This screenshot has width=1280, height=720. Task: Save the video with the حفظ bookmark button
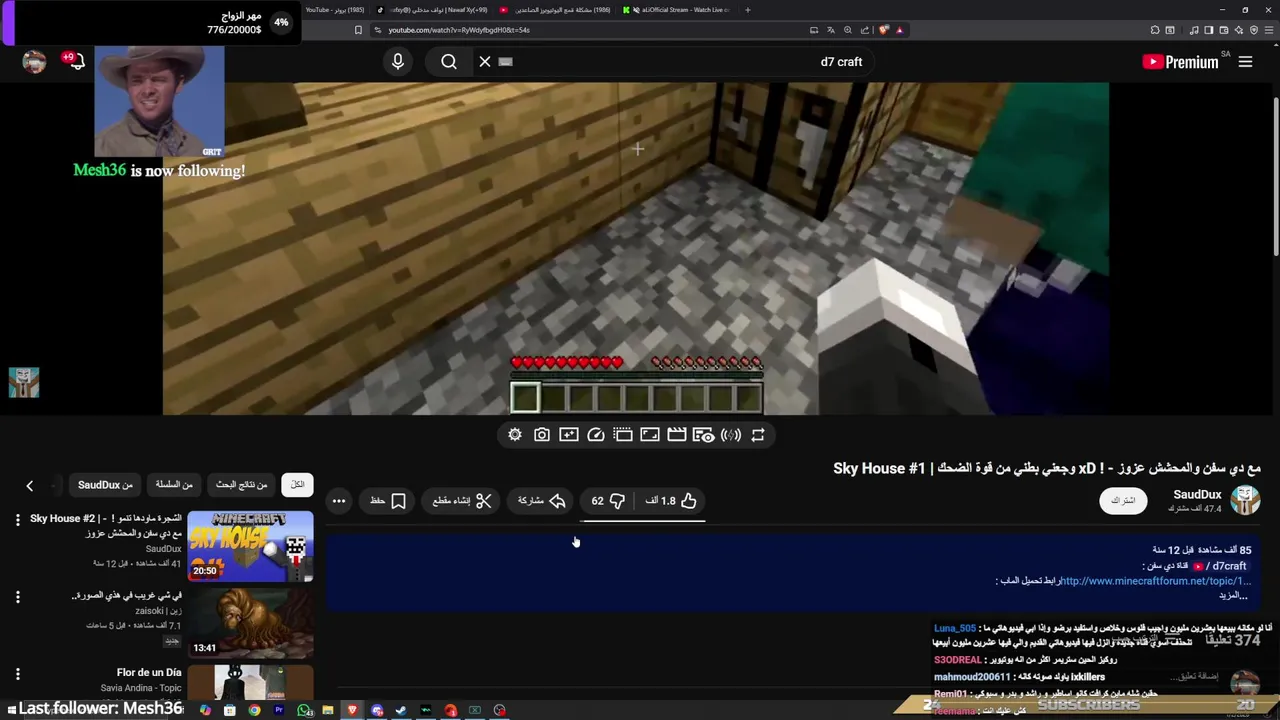click(x=388, y=501)
